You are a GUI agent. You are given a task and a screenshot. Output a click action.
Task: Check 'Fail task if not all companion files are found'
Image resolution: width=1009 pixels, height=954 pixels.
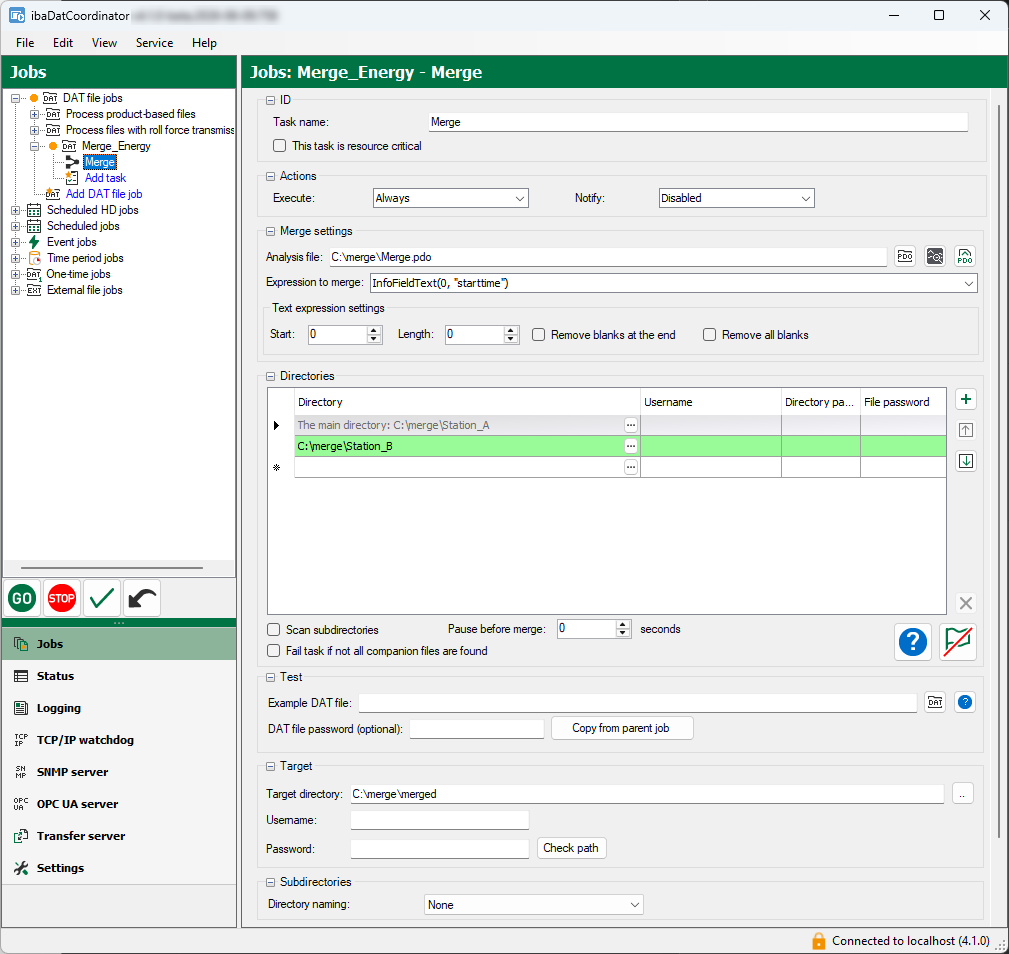click(273, 651)
